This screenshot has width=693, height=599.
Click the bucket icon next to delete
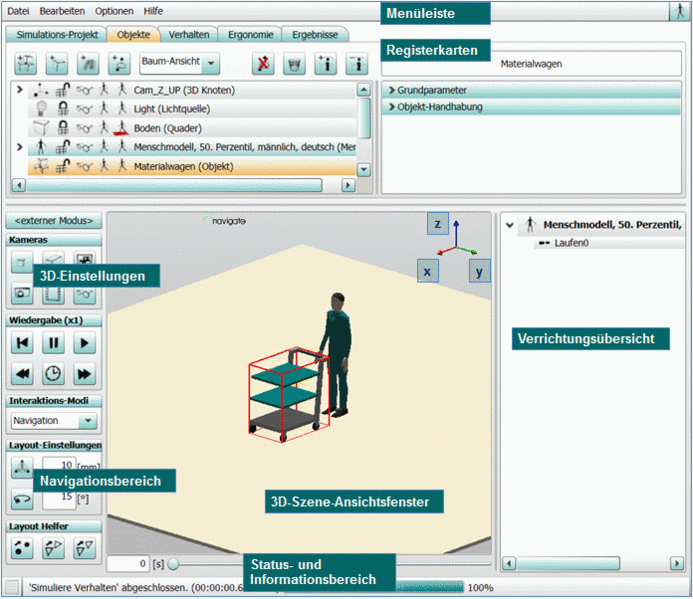coord(294,64)
